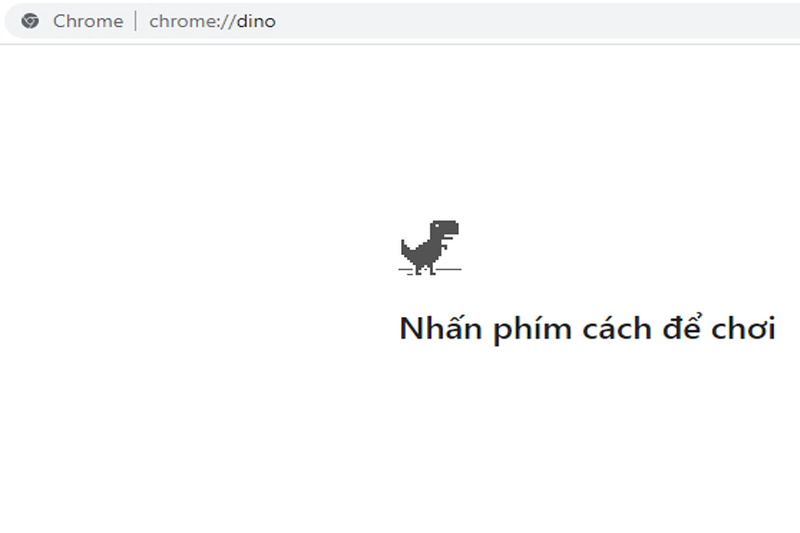The width and height of the screenshot is (800, 533).
Task: Click empty address bar space after the URL
Action: click(x=536, y=21)
